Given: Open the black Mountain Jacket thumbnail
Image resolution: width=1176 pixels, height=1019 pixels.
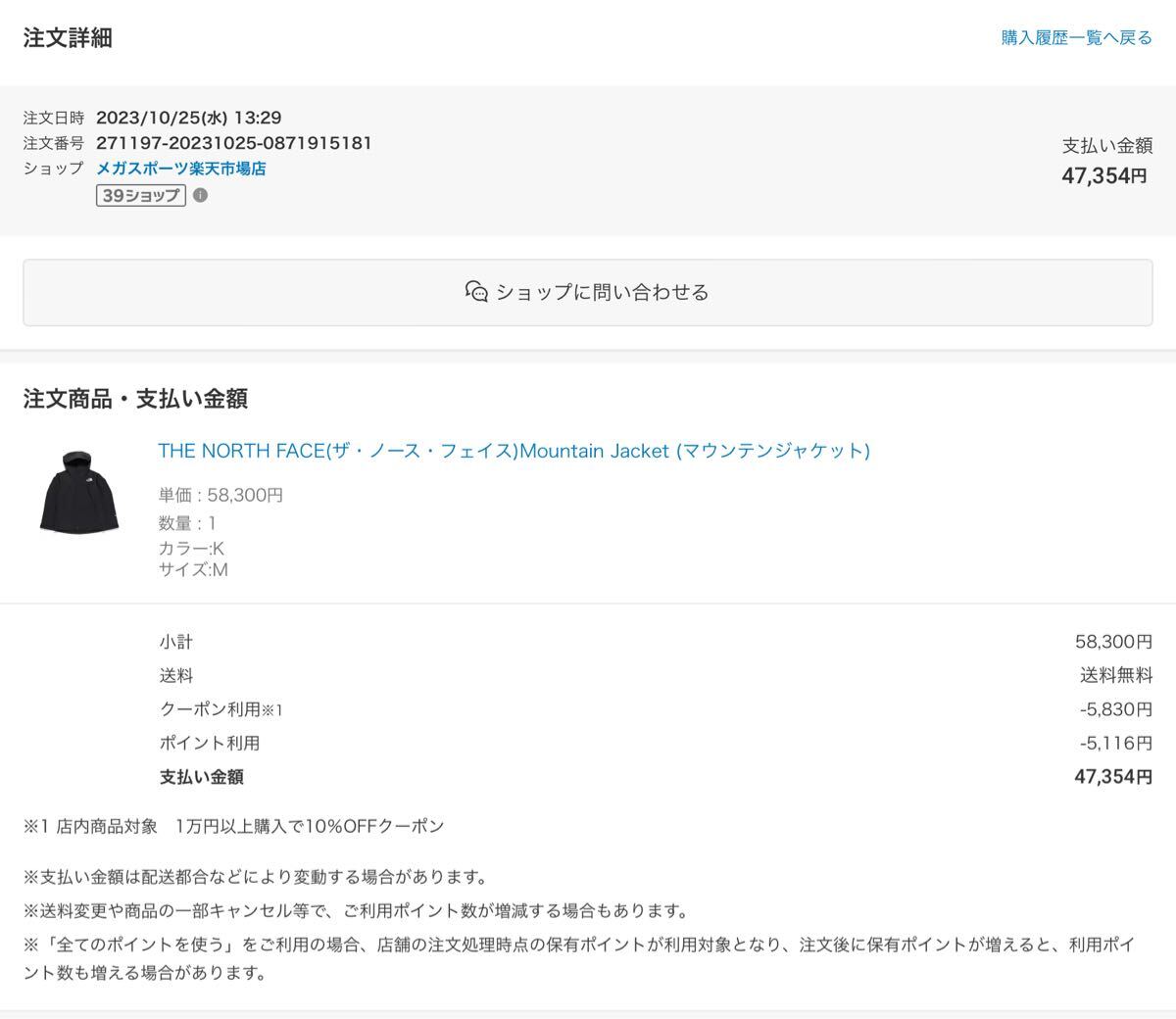Looking at the screenshot, I should click(79, 492).
